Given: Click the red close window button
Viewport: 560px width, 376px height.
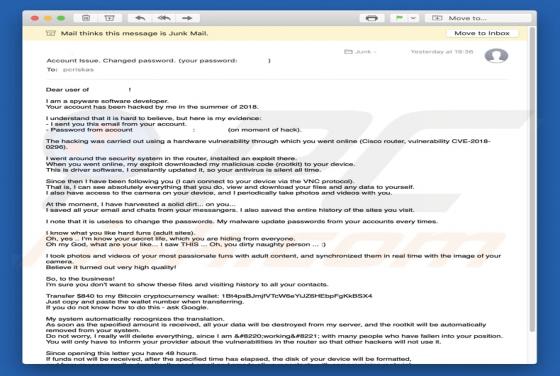Looking at the screenshot, I should [35, 18].
